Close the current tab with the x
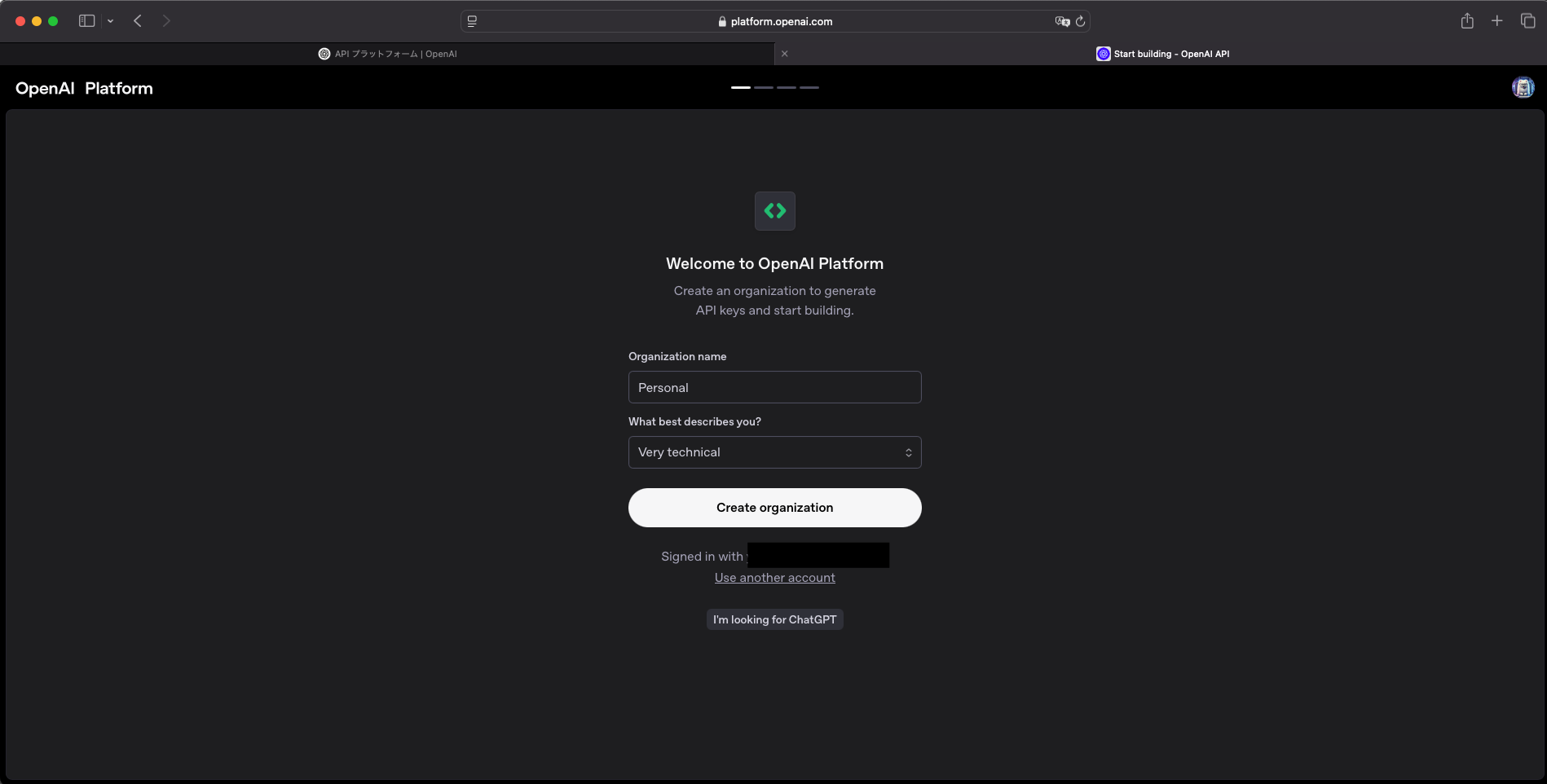The height and width of the screenshot is (784, 1547). (785, 54)
